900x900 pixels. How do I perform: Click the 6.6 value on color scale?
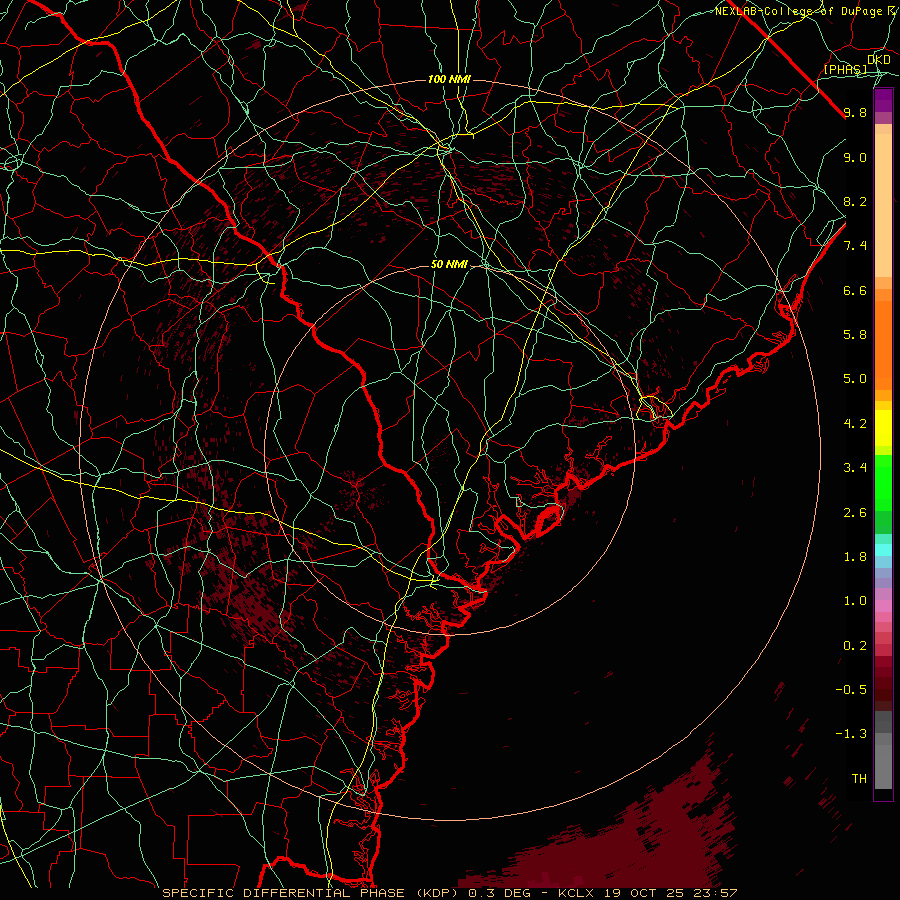point(855,290)
